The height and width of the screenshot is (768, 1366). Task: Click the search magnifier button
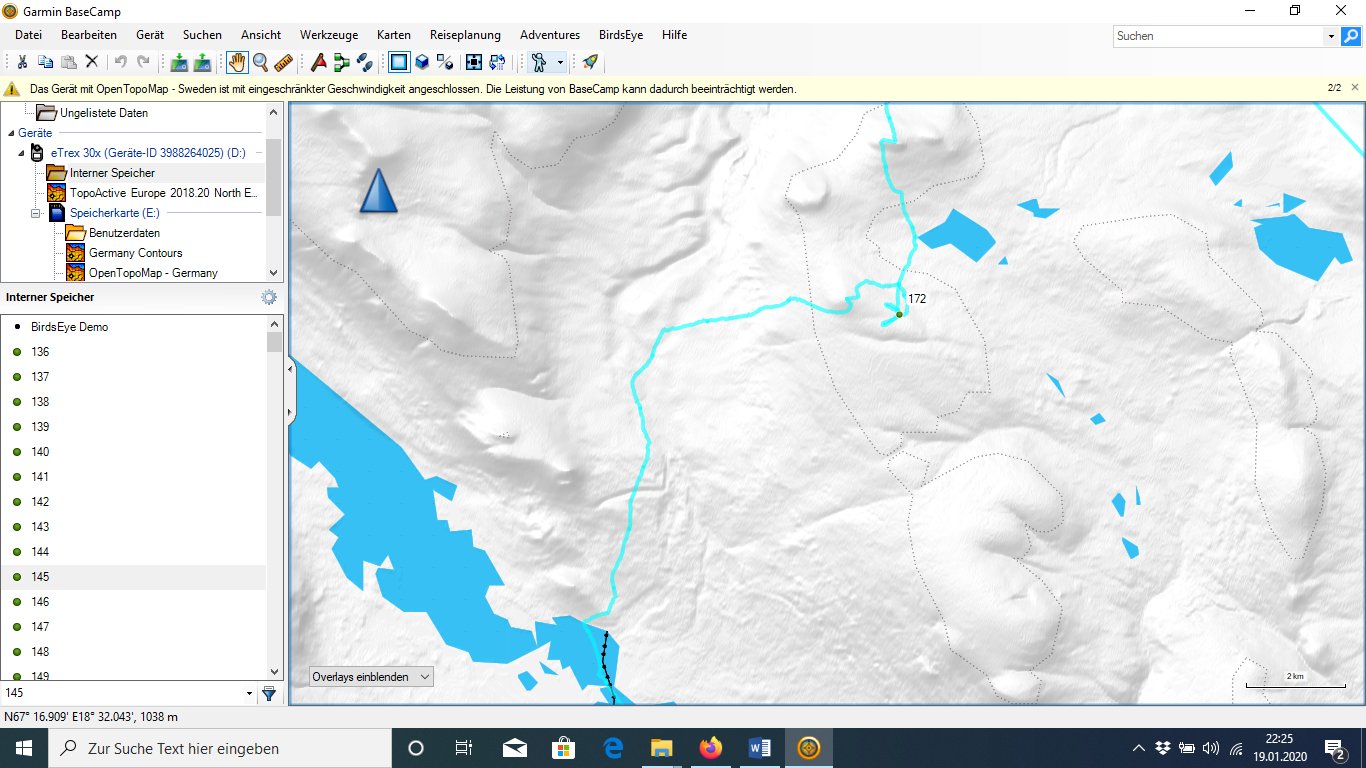1351,36
